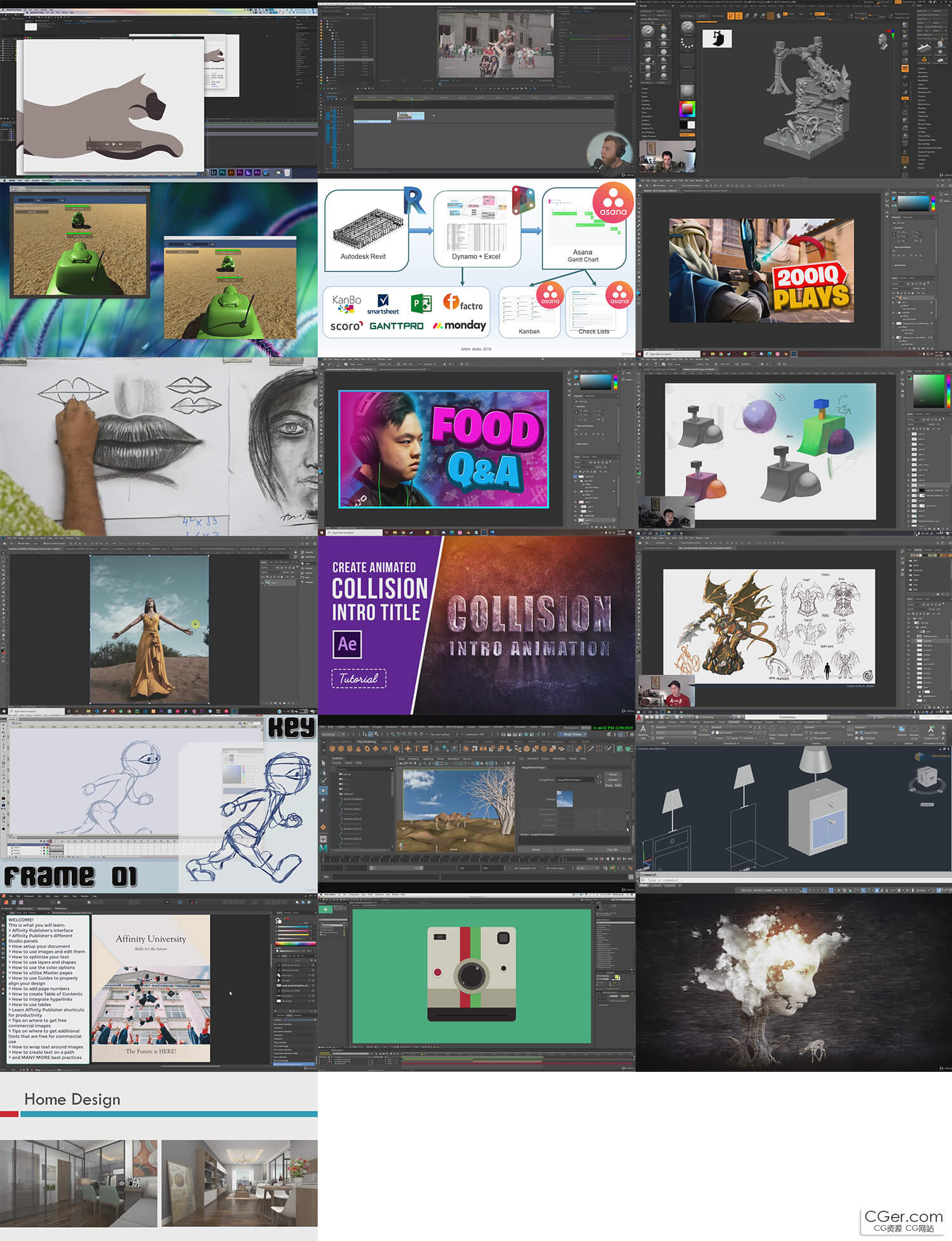Click the polygon Type (T) icon on Maya shelf
The image size is (952, 1241).
click(x=416, y=748)
